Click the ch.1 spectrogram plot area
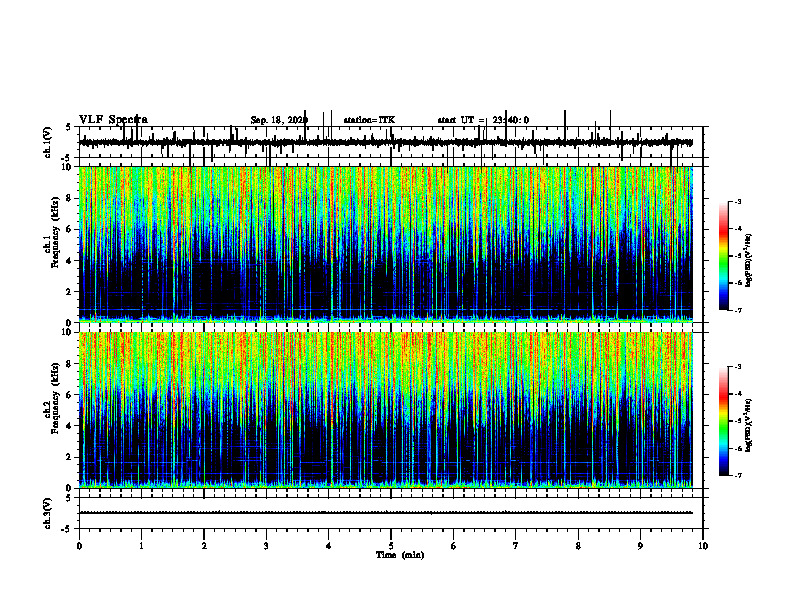792x612 pixels. 386,244
